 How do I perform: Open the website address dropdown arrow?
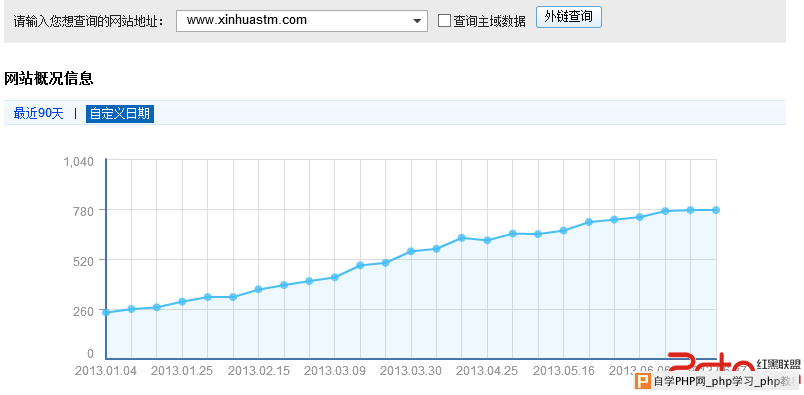pyautogui.click(x=416, y=21)
